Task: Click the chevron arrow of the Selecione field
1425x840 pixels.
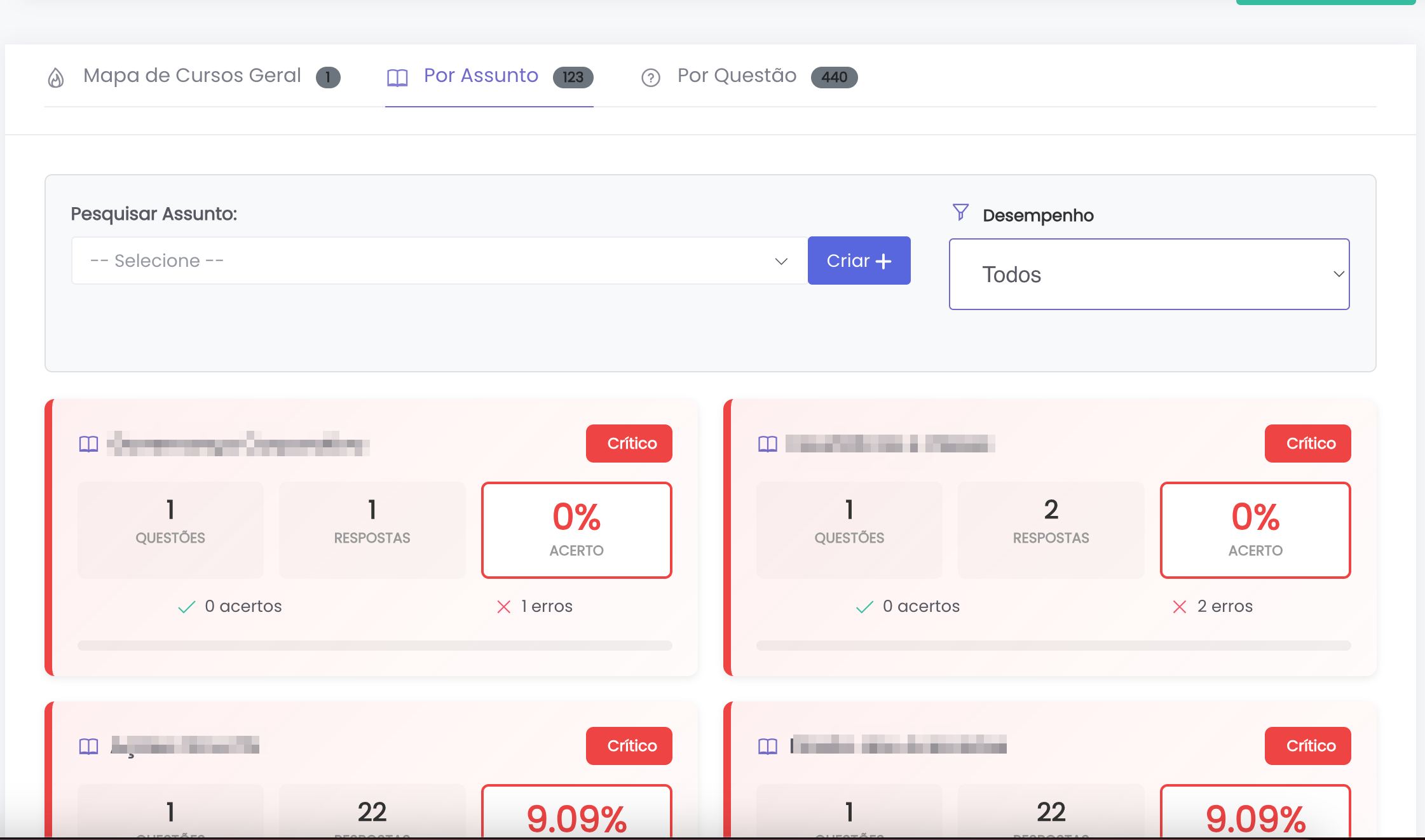Action: [781, 261]
